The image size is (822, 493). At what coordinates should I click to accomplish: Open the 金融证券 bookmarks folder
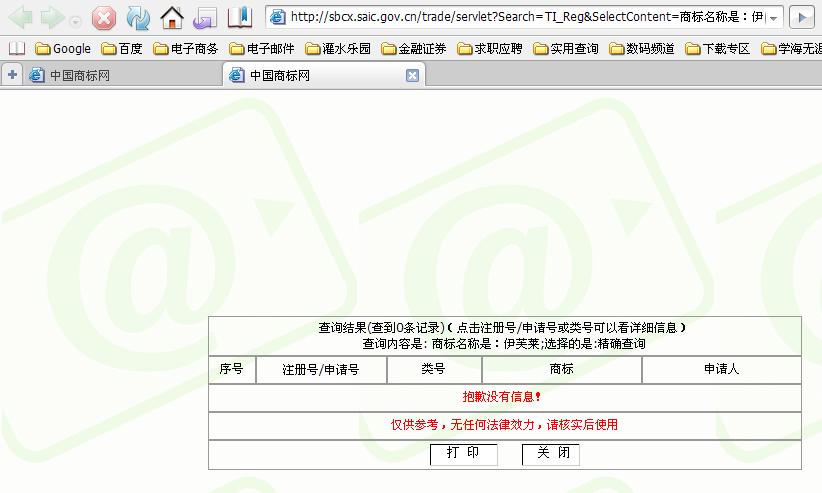point(414,49)
